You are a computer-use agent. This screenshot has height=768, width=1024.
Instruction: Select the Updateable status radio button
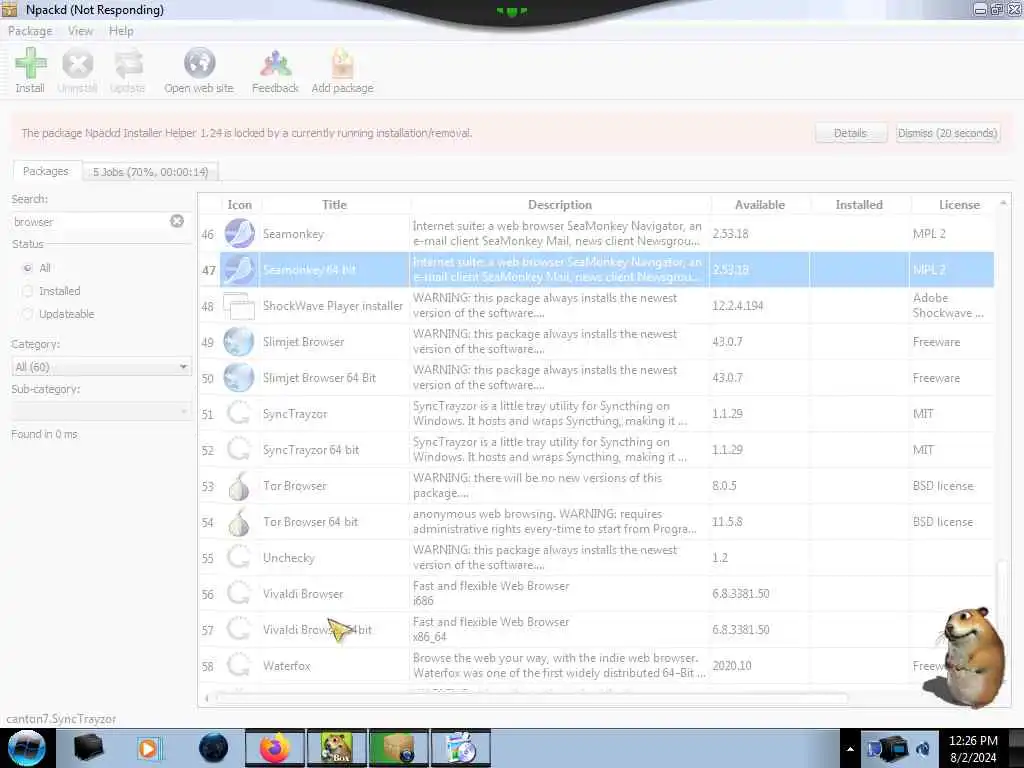27,314
